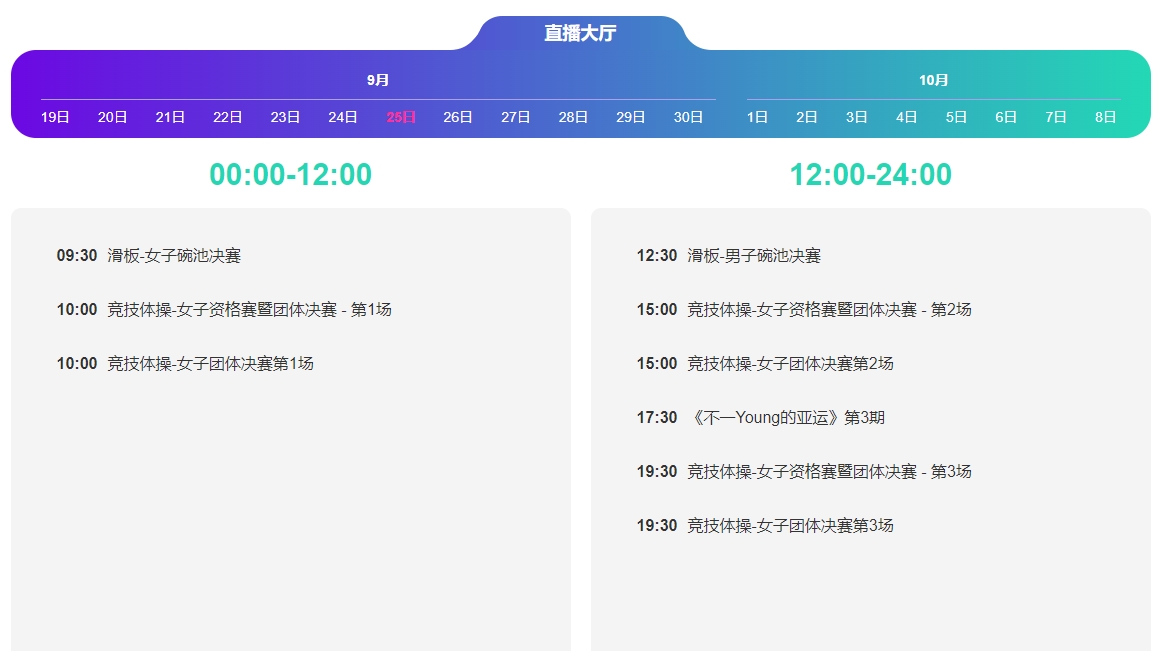This screenshot has width=1163, height=651.
Task: Open 15:00 竞技体操-女子资格赛暨团体决赛 第2场
Action: tap(829, 310)
